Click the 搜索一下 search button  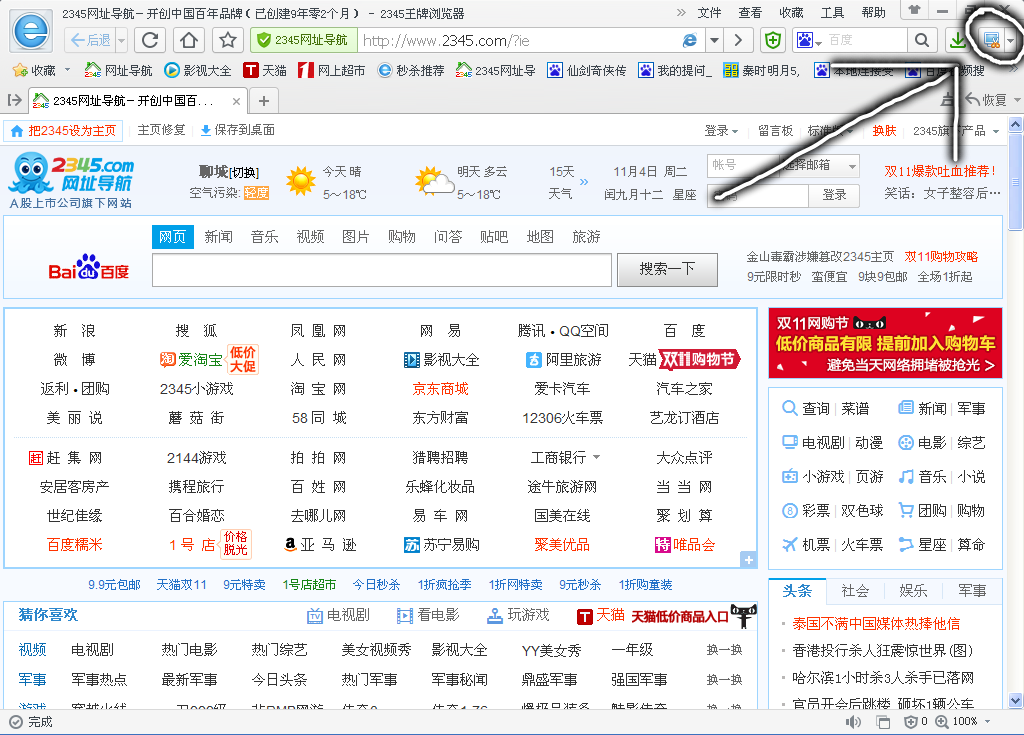click(667, 269)
